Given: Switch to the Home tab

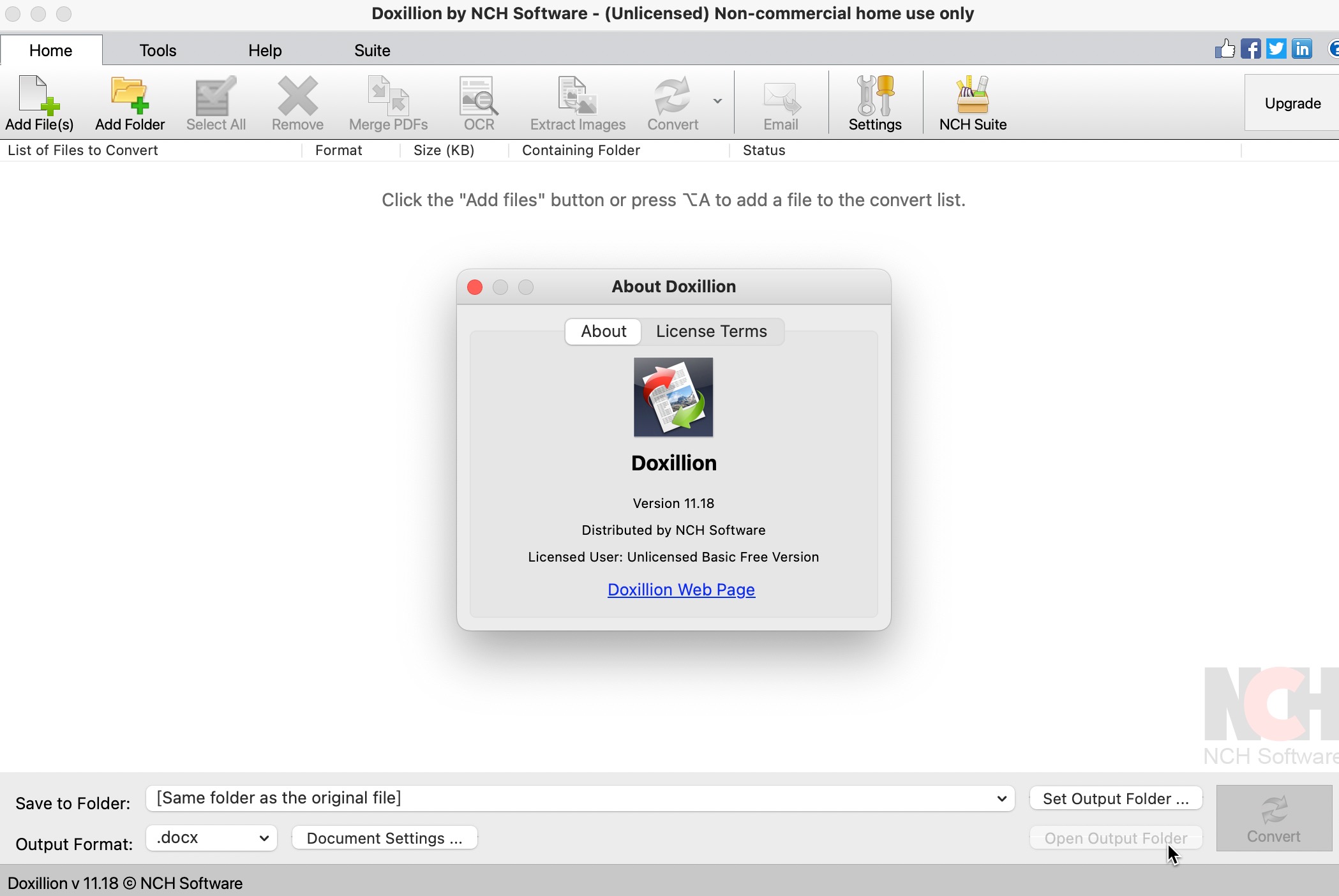Looking at the screenshot, I should tap(51, 50).
